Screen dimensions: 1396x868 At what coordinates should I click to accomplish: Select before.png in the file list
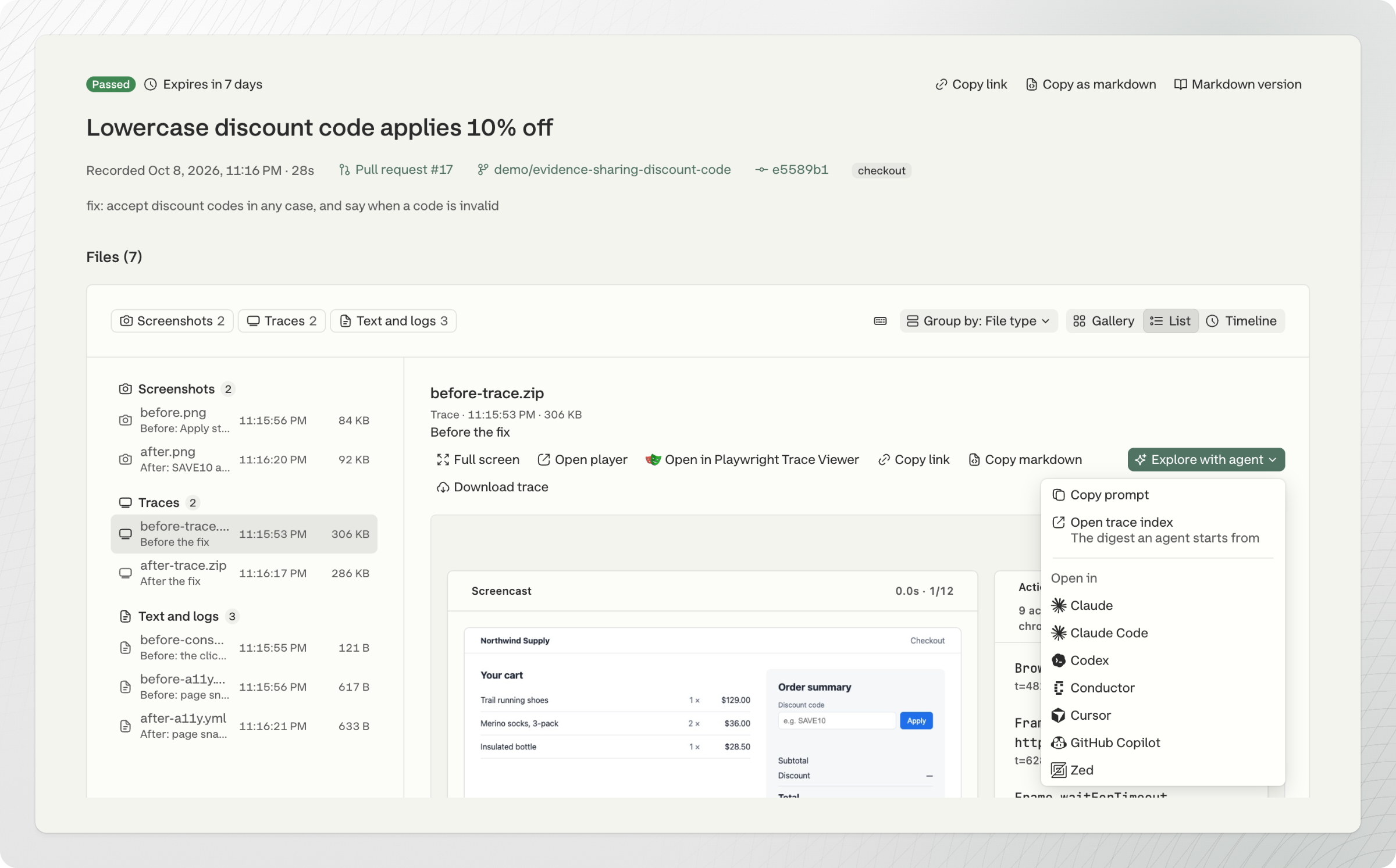click(244, 420)
